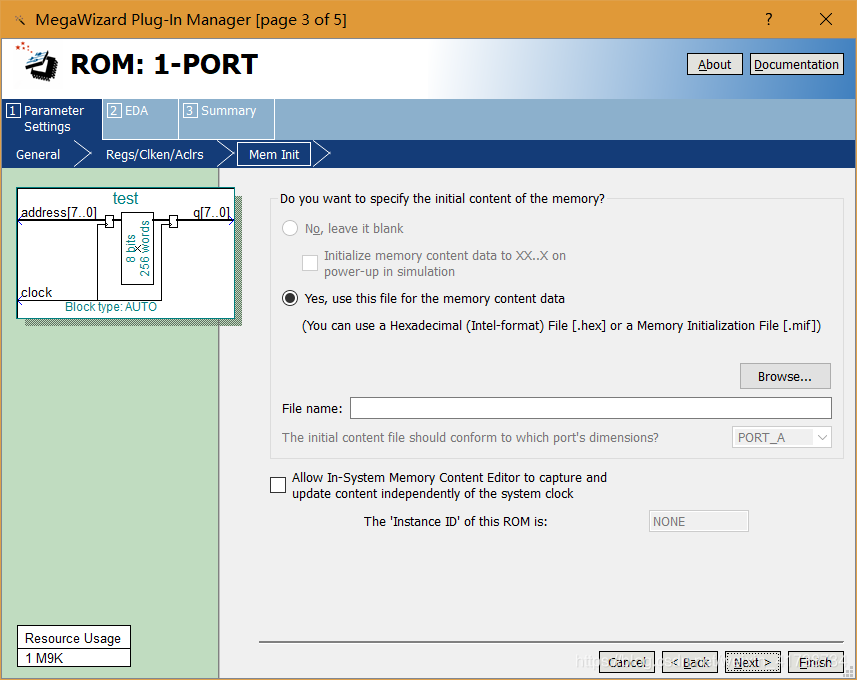The image size is (857, 680).
Task: Check 'Initialize memory content data to XX..X'
Action: click(x=310, y=263)
